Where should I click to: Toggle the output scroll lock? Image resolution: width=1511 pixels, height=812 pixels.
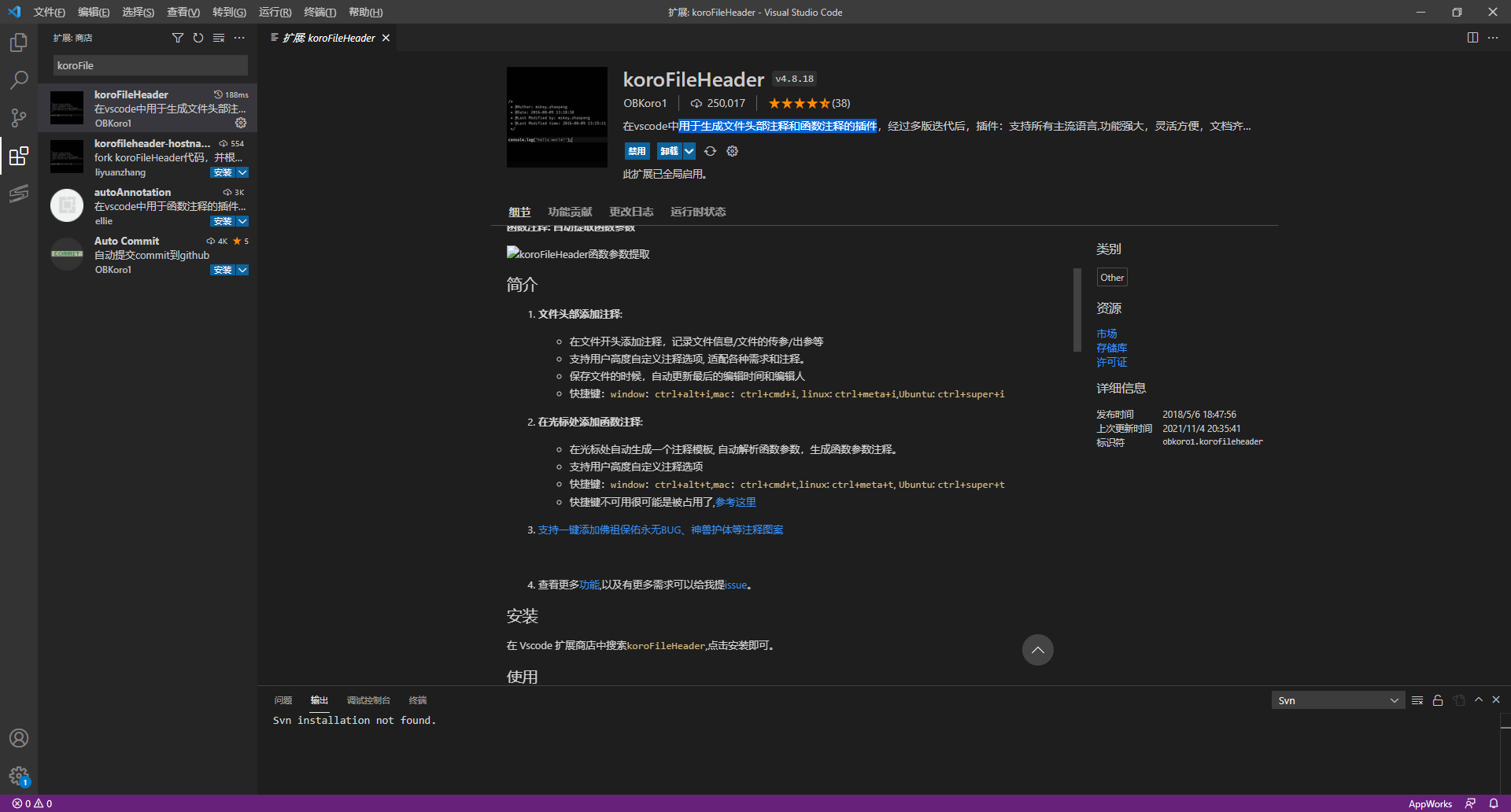(1438, 700)
